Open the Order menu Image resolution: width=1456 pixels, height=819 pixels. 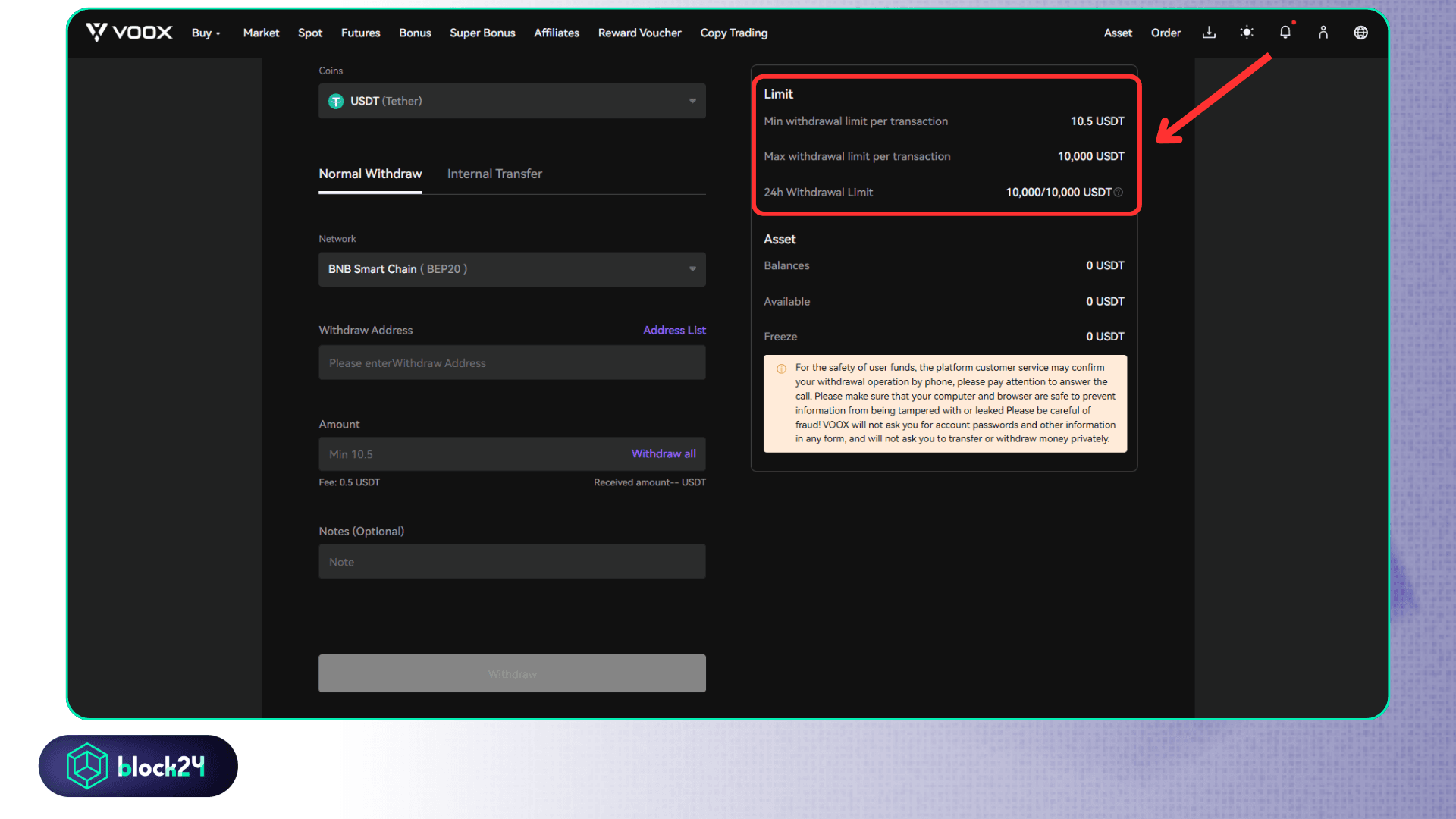pyautogui.click(x=1166, y=33)
